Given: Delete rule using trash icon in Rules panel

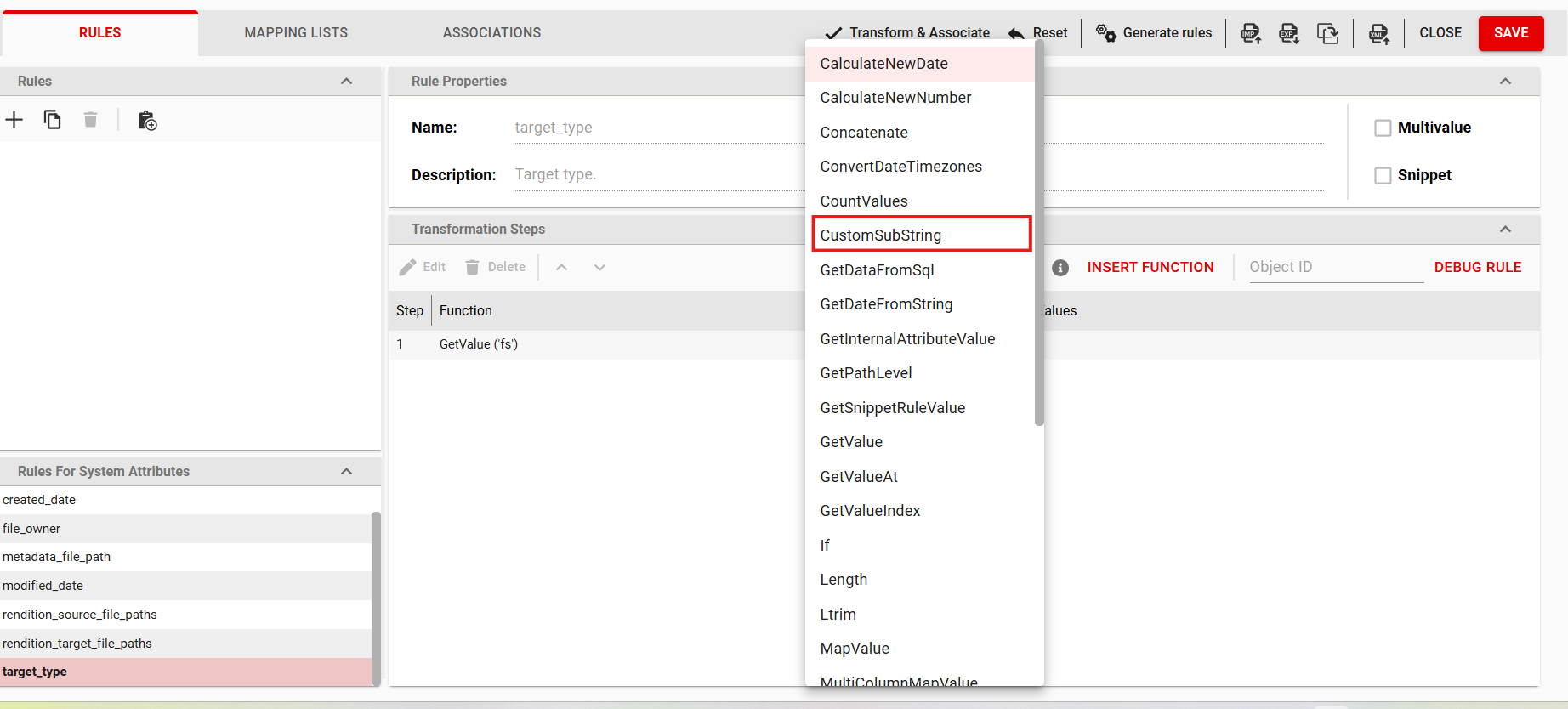Looking at the screenshot, I should [90, 120].
